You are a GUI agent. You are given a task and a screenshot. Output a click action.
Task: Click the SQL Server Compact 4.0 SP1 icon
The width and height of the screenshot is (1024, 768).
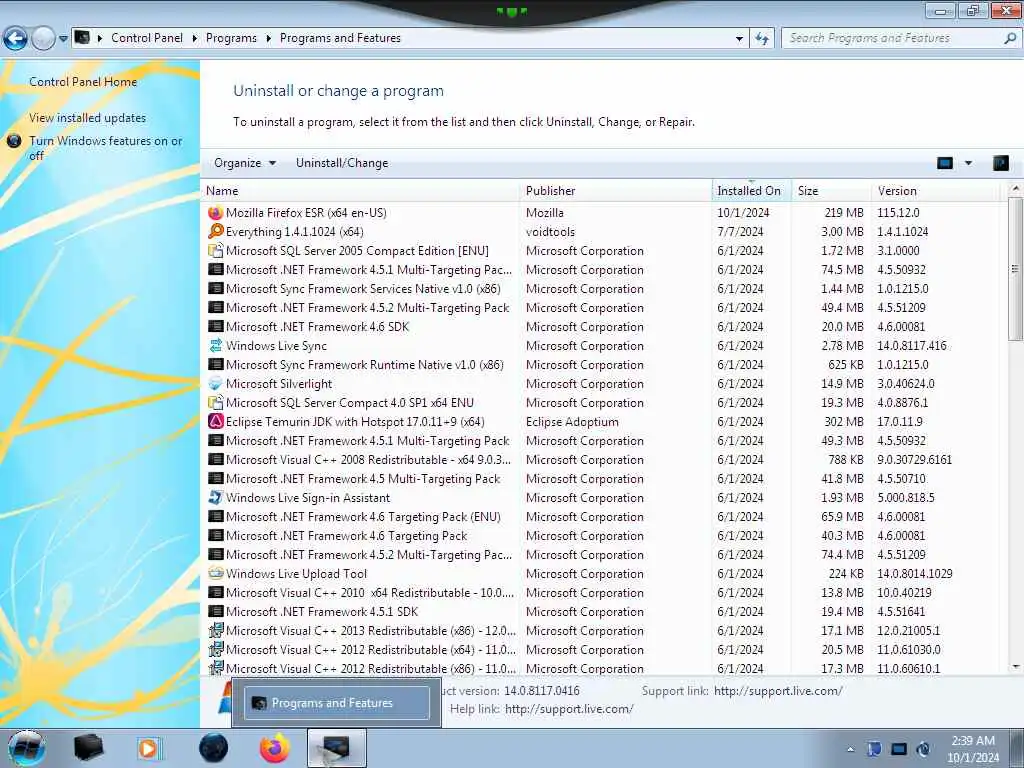216,403
